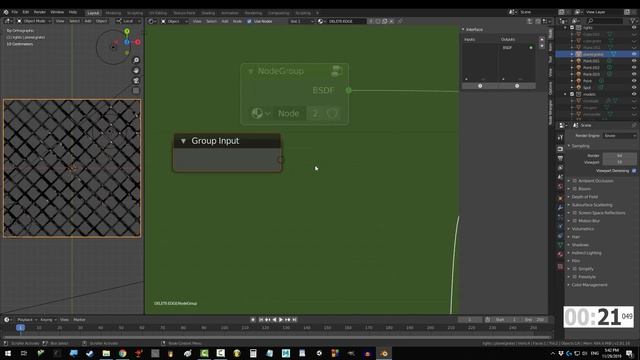This screenshot has width=640, height=360.
Task: Click the Viewport samples value field
Action: (620, 162)
